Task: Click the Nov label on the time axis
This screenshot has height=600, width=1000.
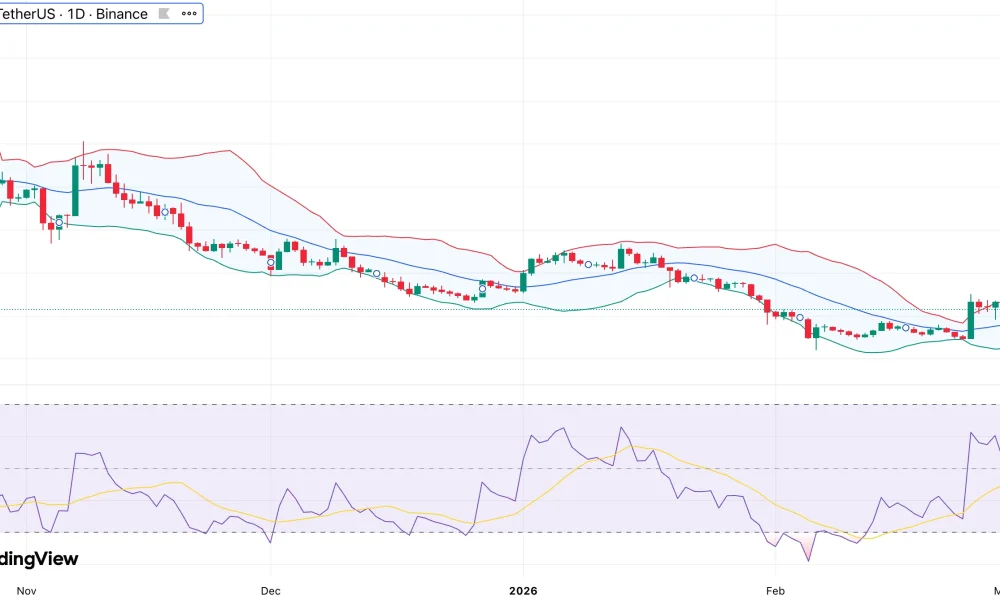Action: click(28, 591)
